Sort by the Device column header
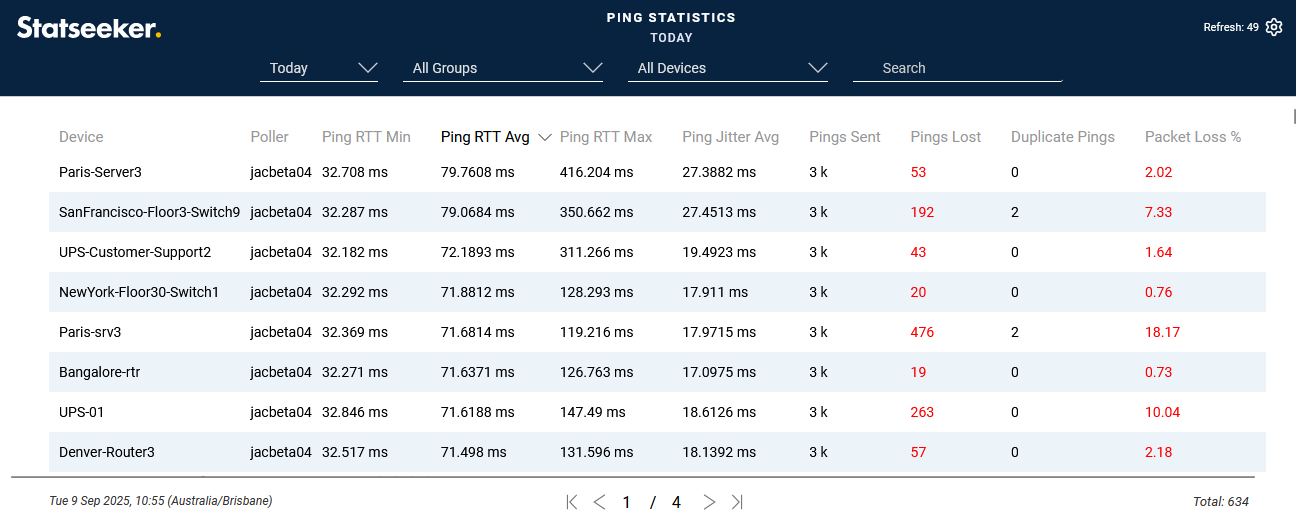1296x528 pixels. coord(81,137)
